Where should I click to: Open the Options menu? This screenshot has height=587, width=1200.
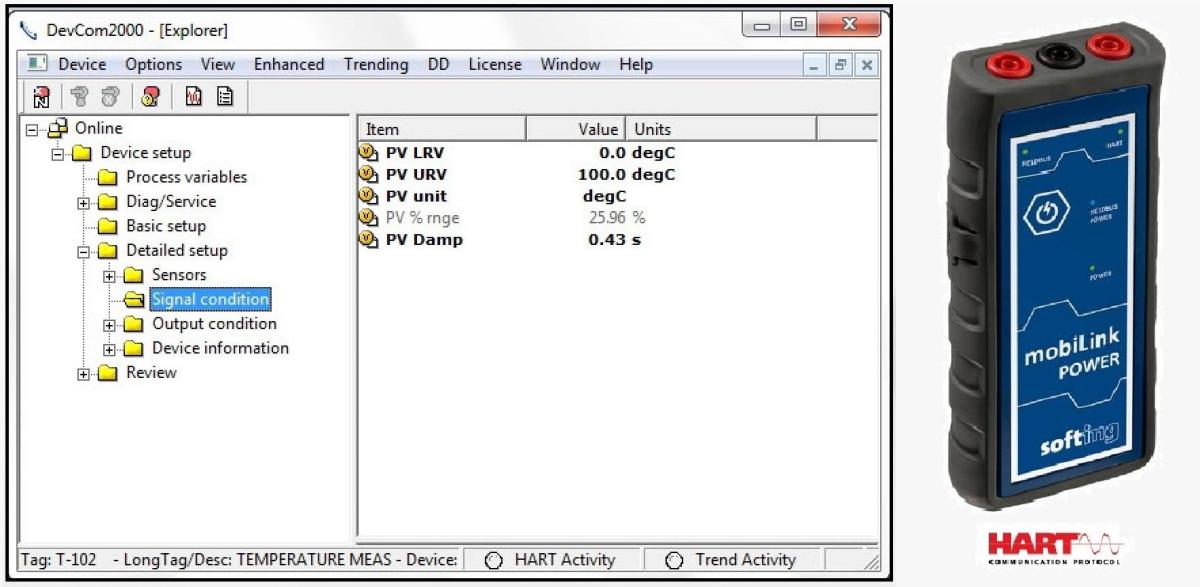pos(153,64)
